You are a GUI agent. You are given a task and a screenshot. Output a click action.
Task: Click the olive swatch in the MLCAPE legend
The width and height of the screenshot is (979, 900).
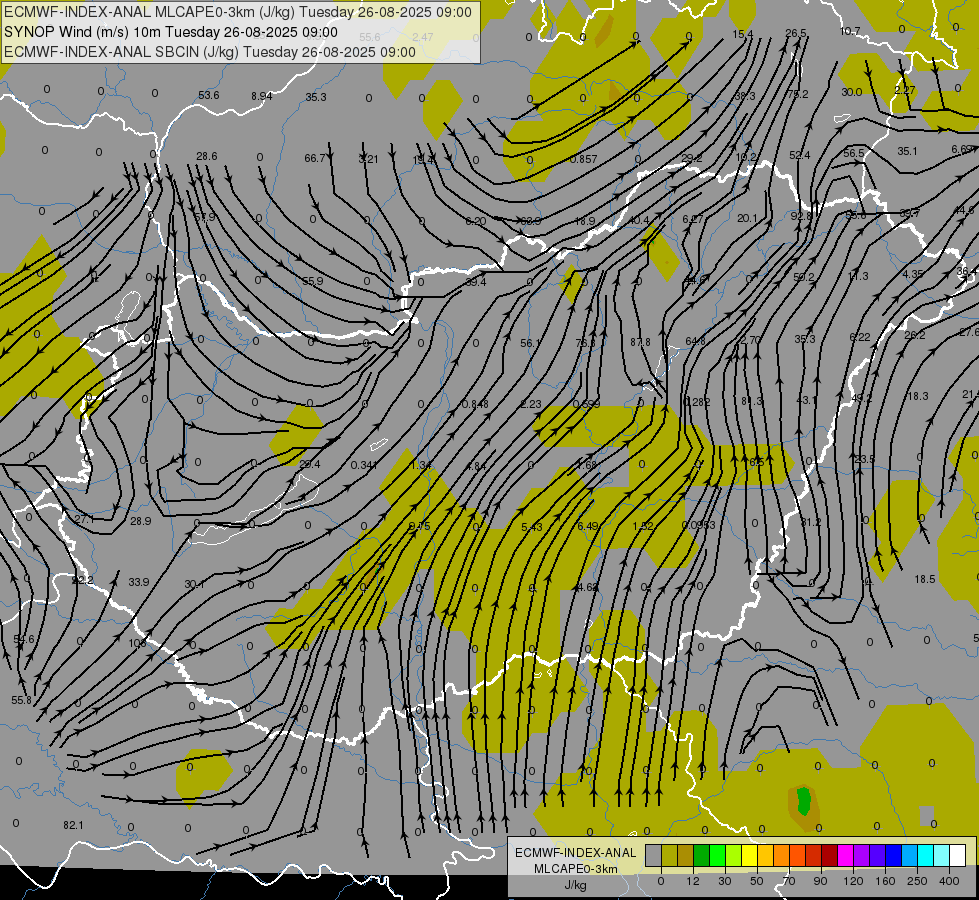[x=669, y=855]
